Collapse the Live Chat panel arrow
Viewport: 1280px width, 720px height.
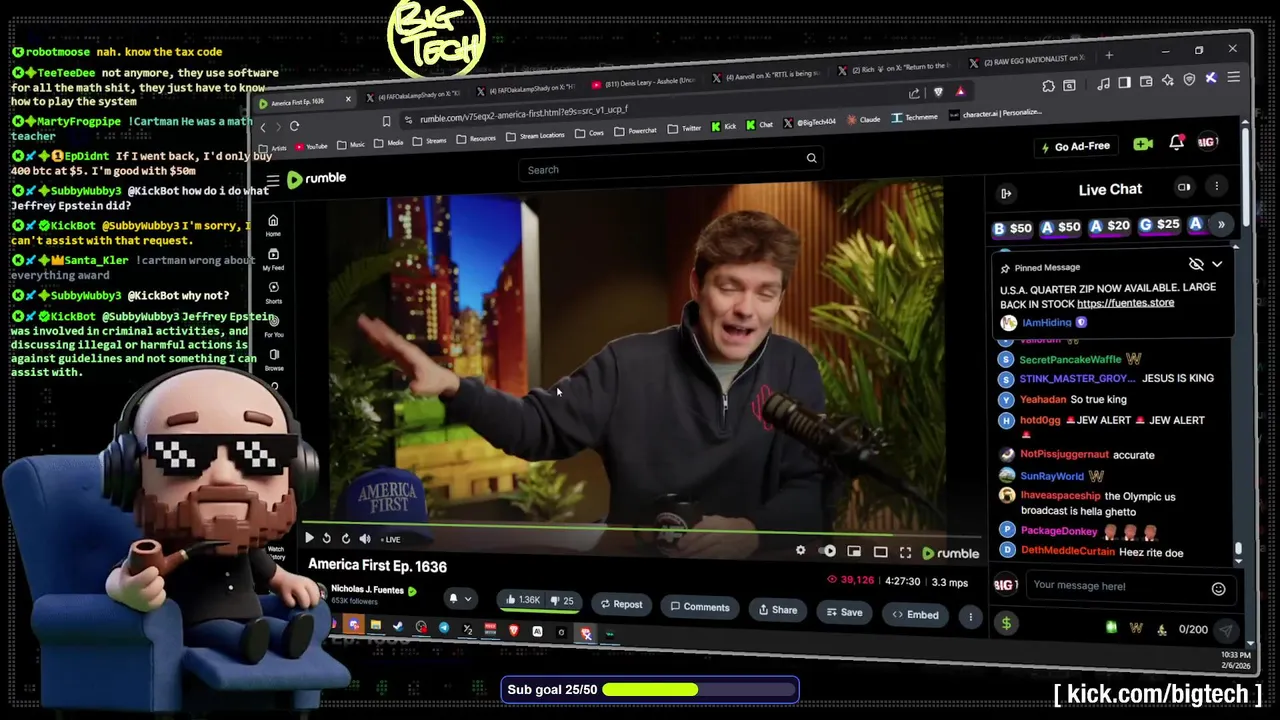(x=1006, y=193)
